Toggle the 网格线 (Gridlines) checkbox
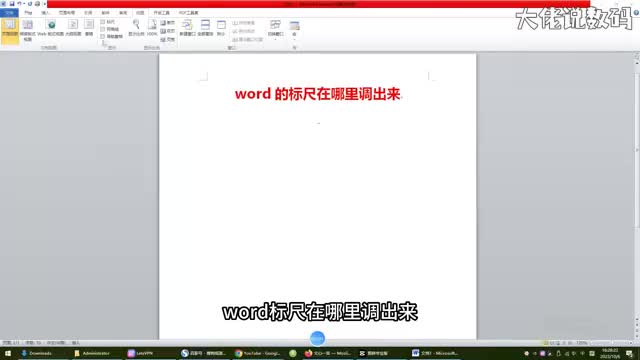Screen dimensions: 640x360 tap(103, 29)
